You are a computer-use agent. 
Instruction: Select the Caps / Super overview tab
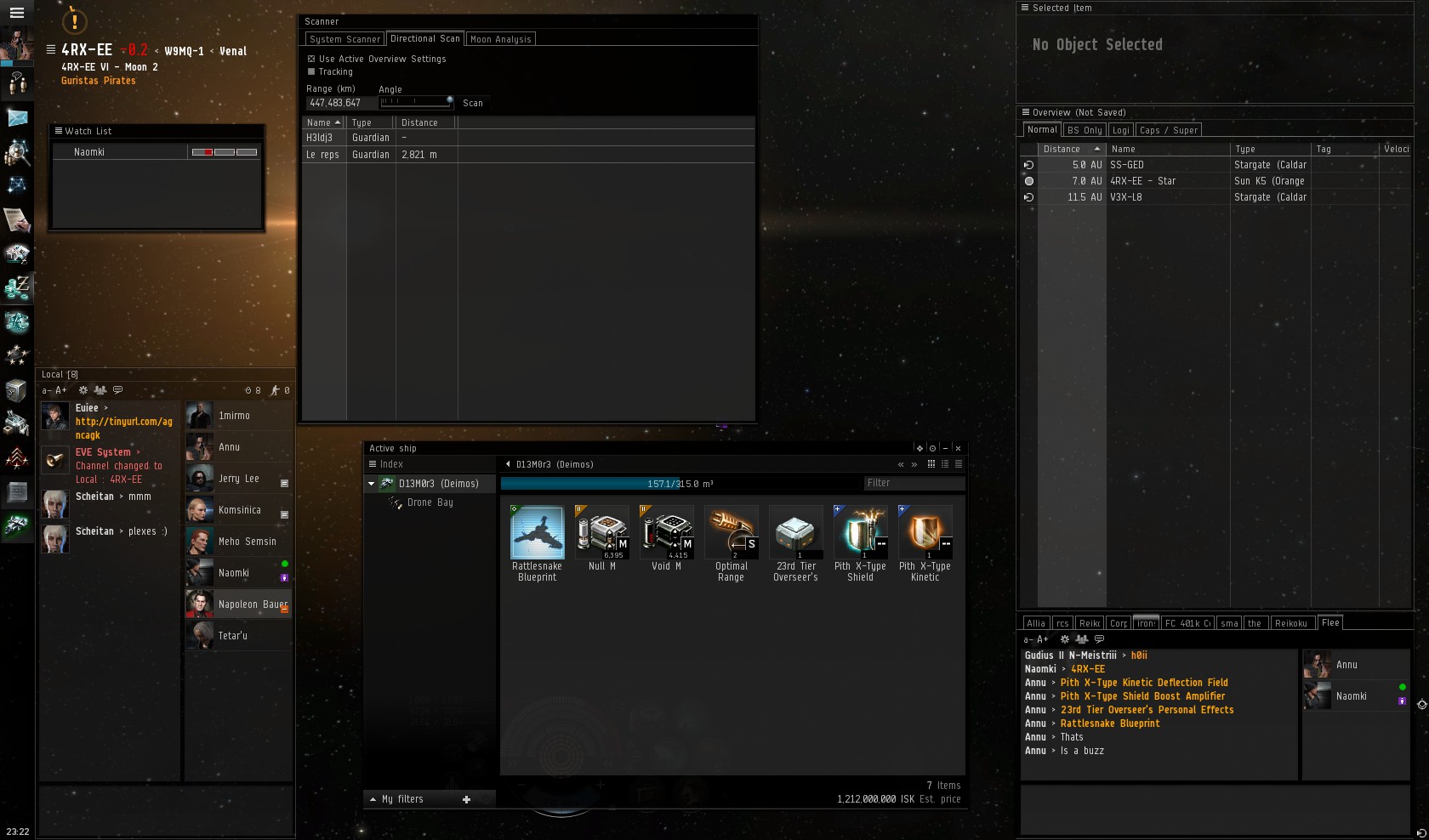tap(1168, 130)
